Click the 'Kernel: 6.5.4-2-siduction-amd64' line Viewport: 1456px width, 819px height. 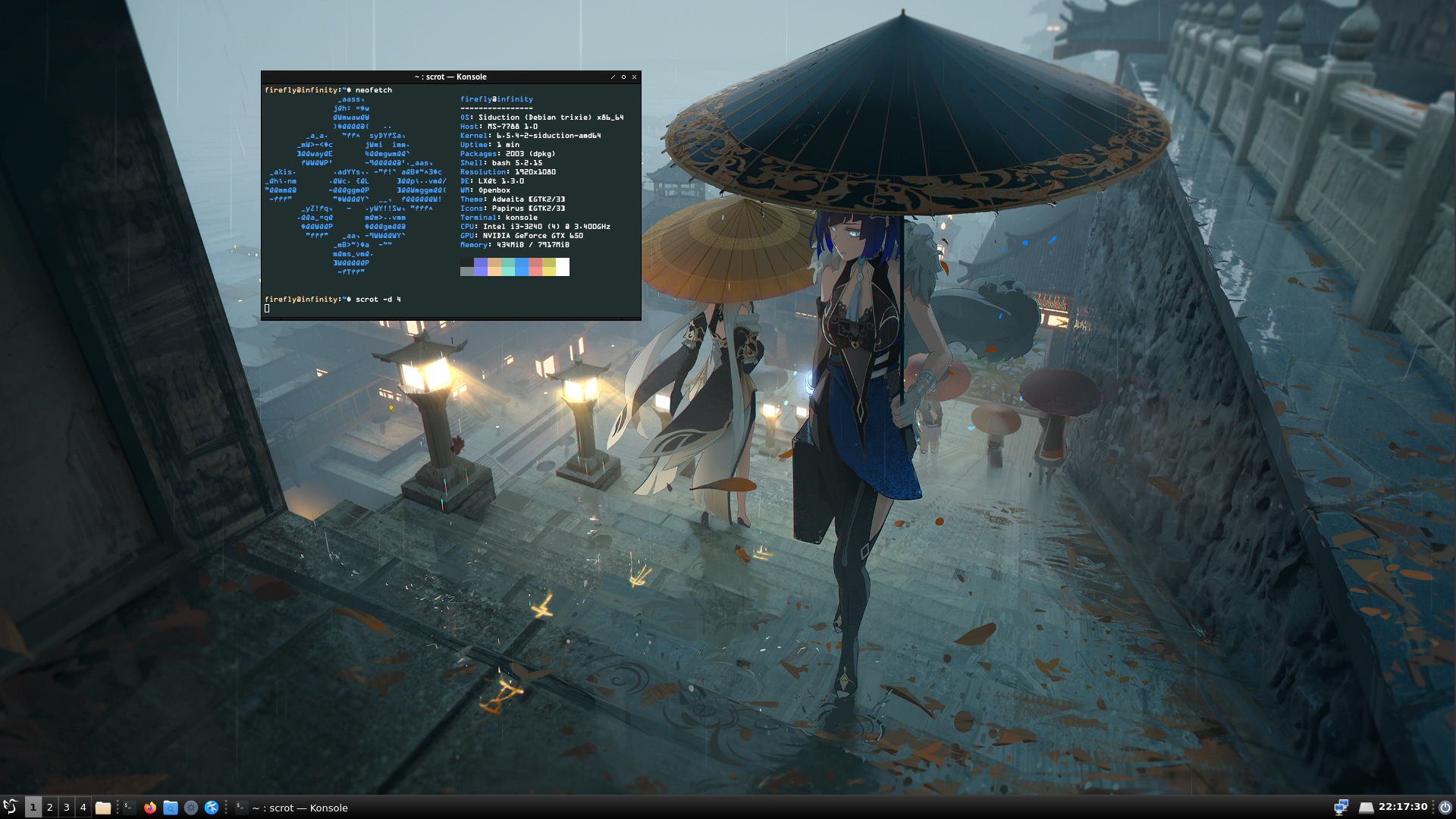(531, 136)
